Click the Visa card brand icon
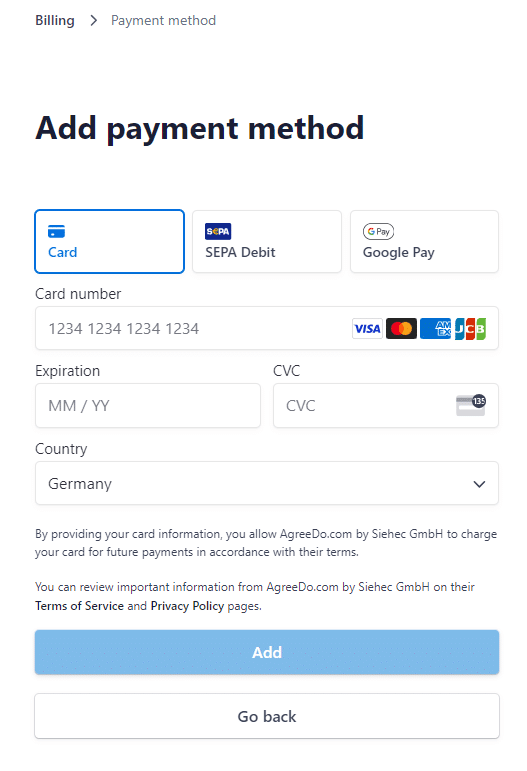This screenshot has height=771, width=527. pos(367,328)
